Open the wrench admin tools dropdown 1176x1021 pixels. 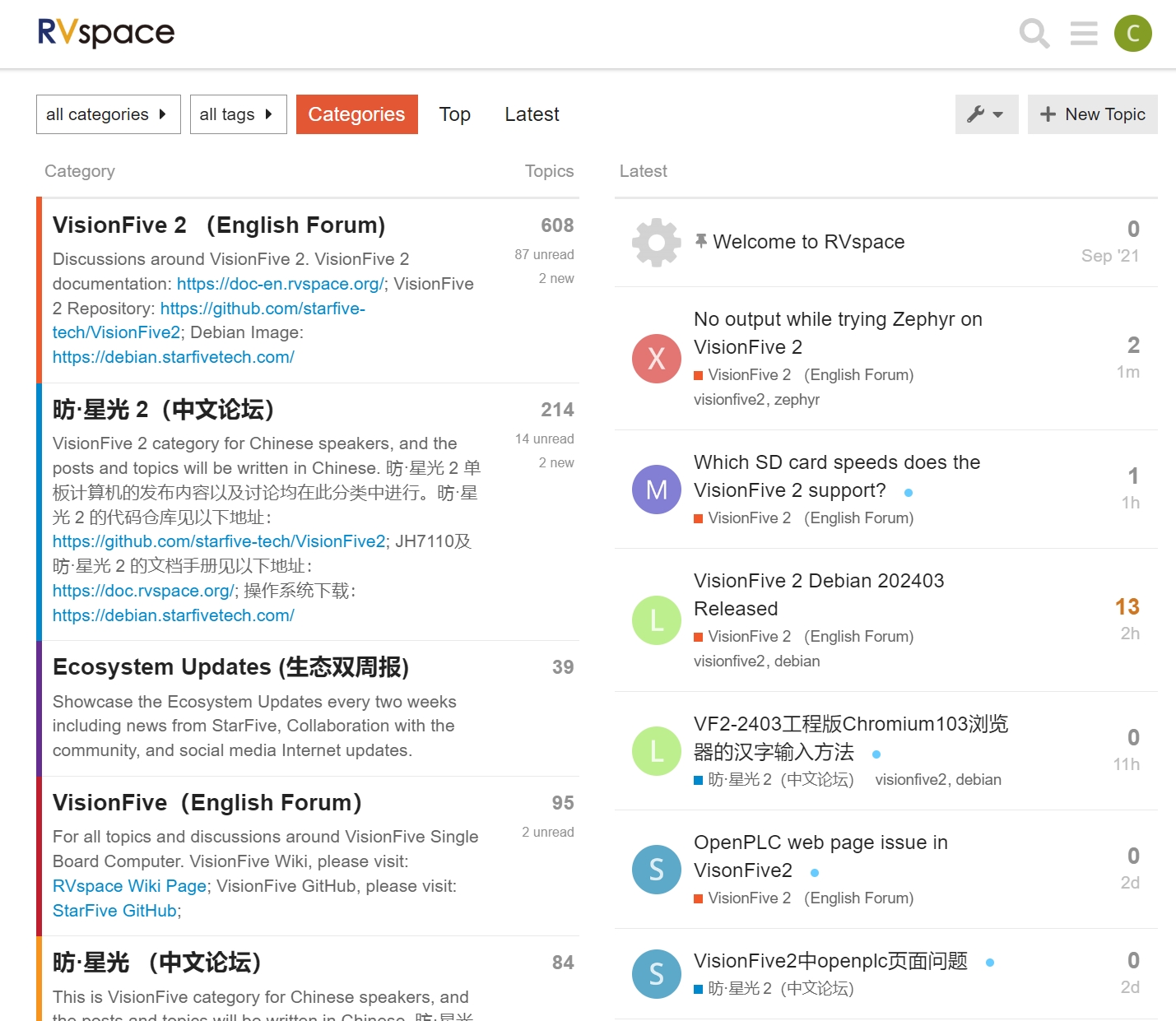pyautogui.click(x=987, y=114)
